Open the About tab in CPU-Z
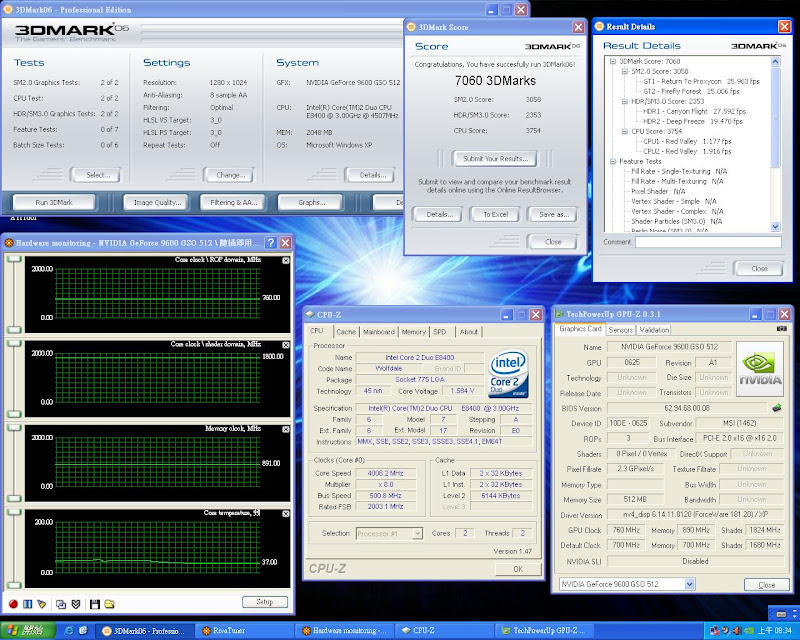 (468, 332)
